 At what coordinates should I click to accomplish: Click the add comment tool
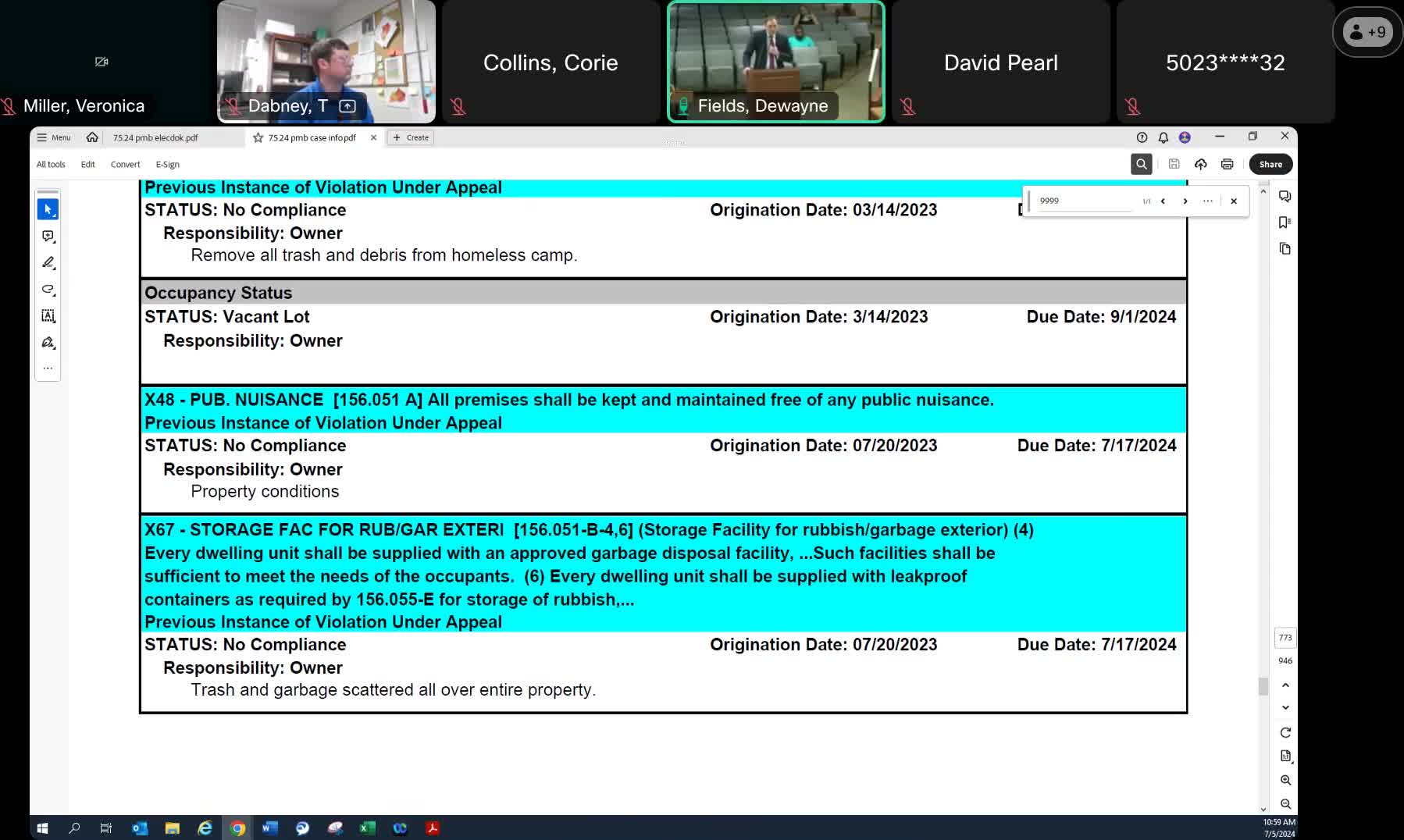[x=48, y=236]
